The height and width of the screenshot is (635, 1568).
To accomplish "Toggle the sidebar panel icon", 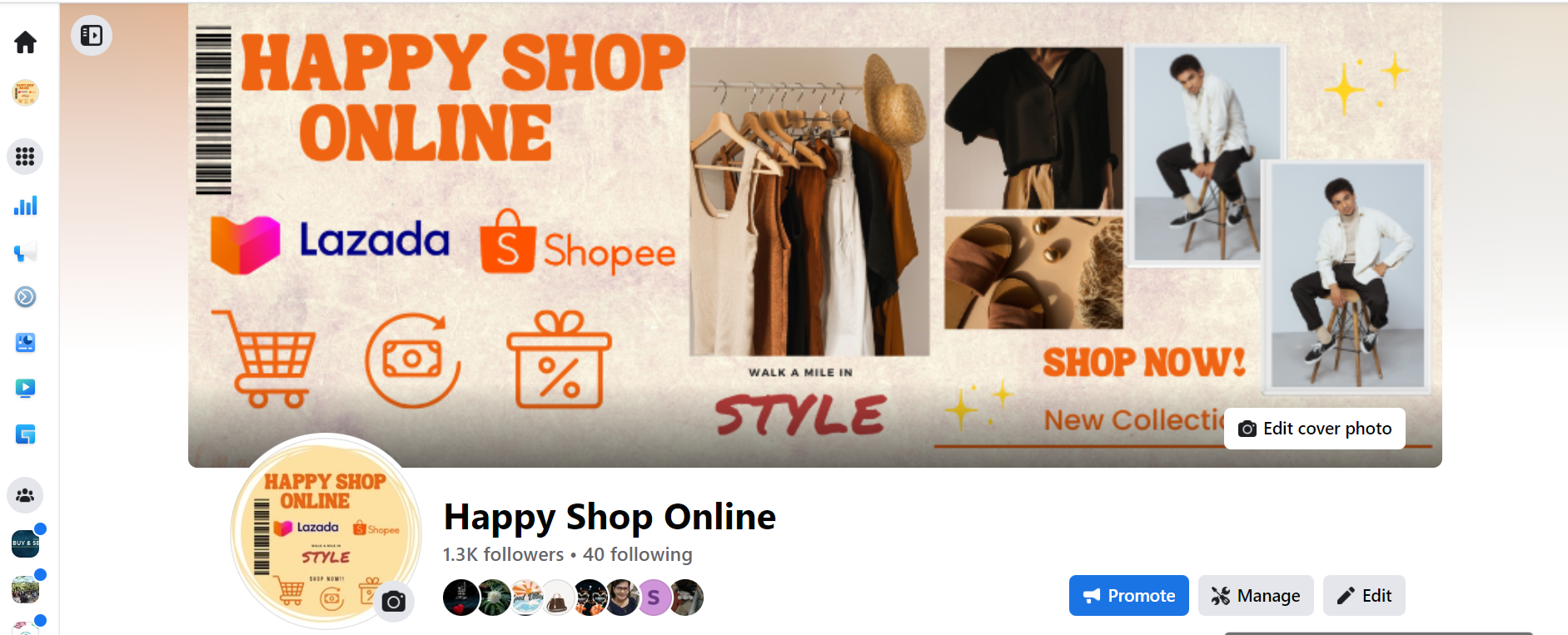I will 92,36.
